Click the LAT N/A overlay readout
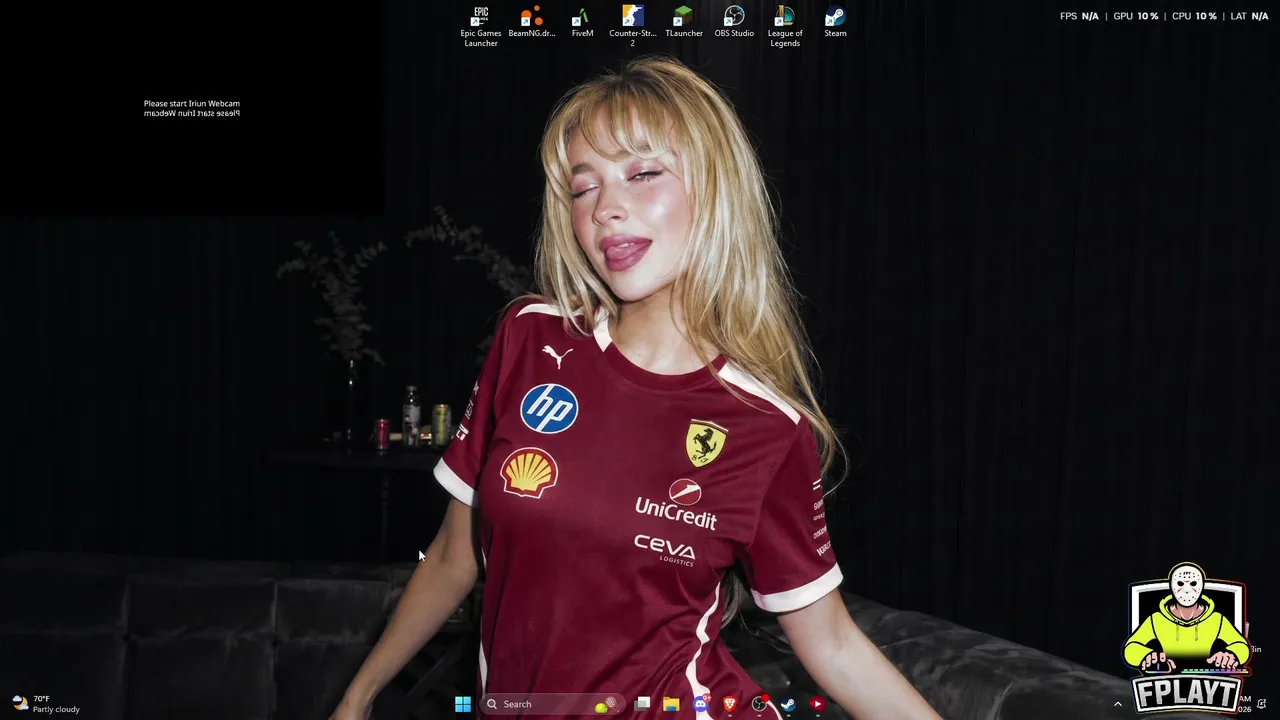The width and height of the screenshot is (1280, 720). [1249, 16]
